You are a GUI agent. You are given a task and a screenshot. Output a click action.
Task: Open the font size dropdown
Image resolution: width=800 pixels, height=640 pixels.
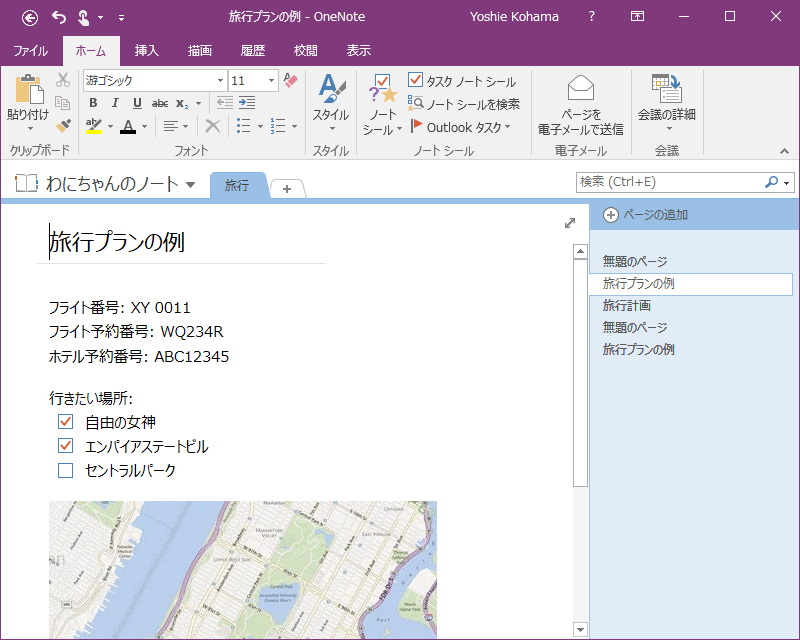271,80
